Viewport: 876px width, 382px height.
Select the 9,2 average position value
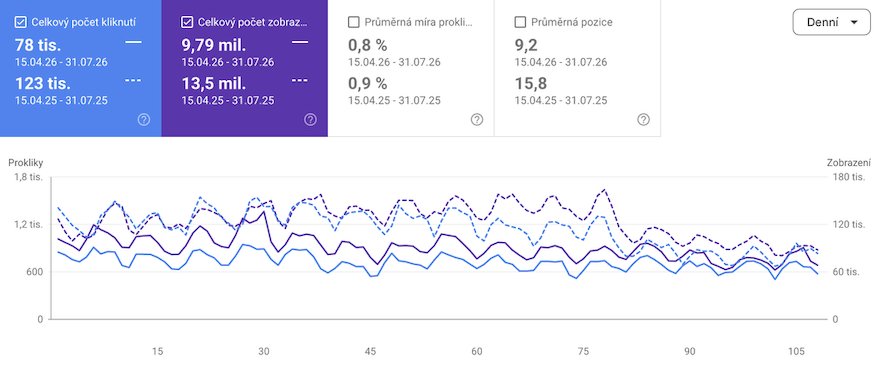[x=526, y=45]
